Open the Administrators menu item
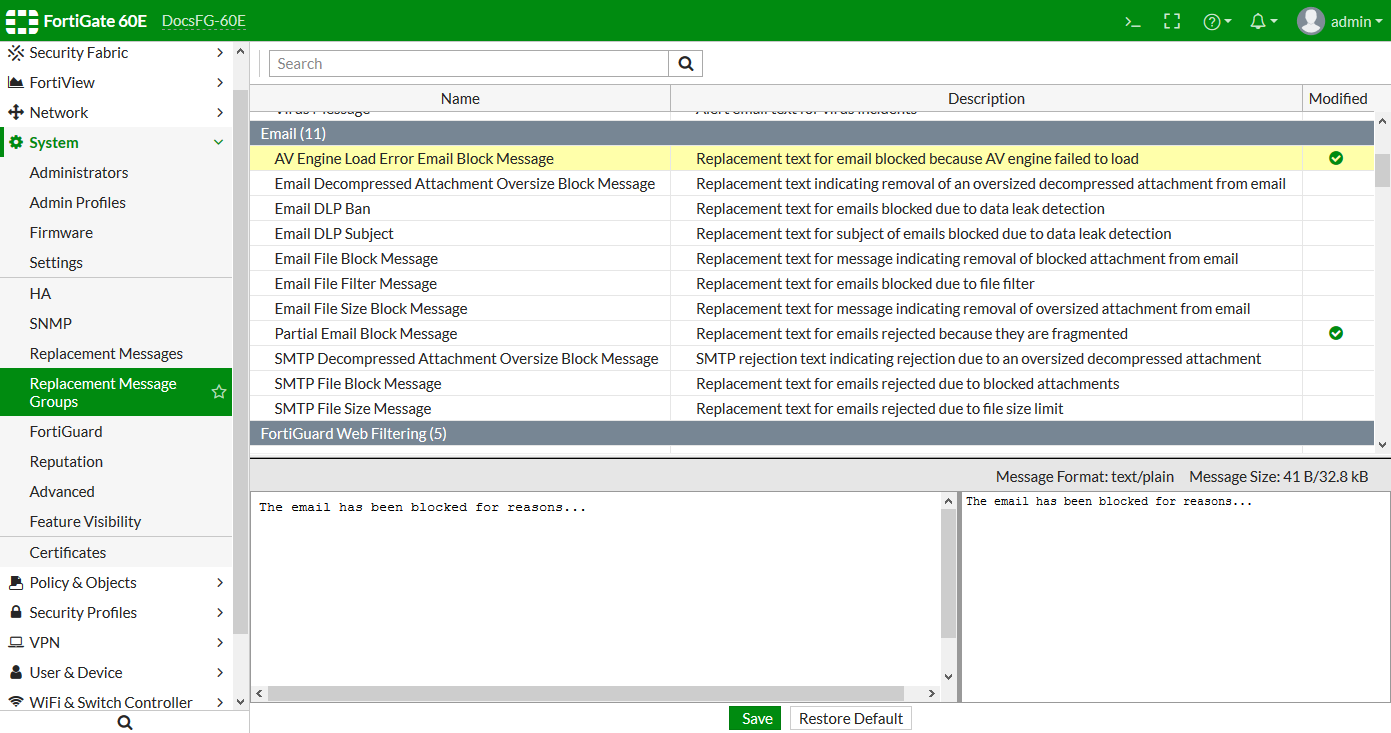 point(79,173)
